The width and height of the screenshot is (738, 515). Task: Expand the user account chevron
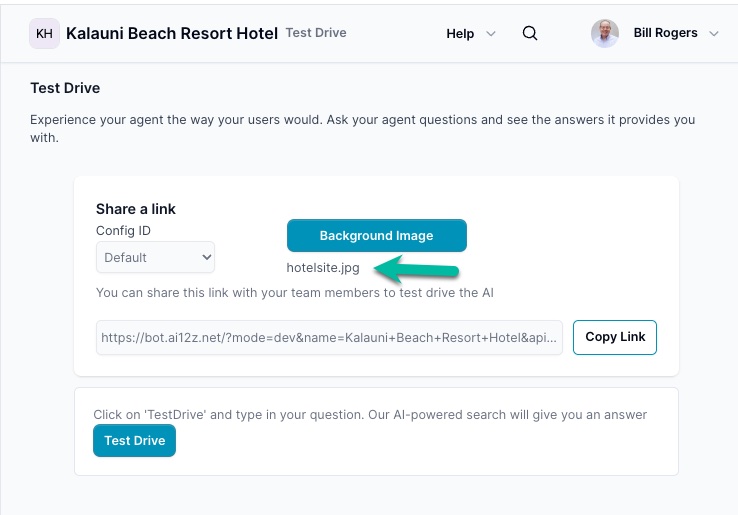(x=713, y=34)
